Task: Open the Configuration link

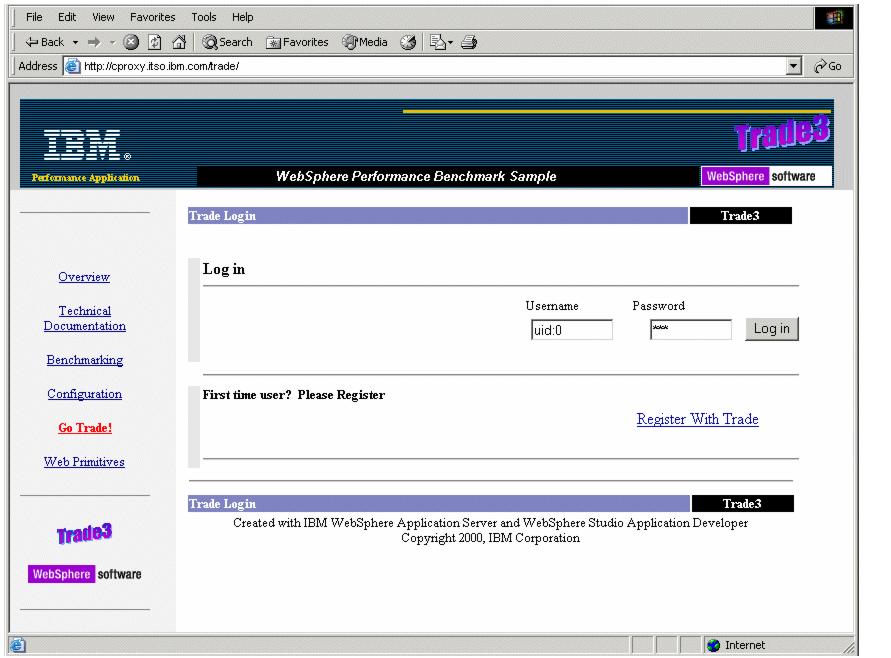Action: pyautogui.click(x=85, y=394)
